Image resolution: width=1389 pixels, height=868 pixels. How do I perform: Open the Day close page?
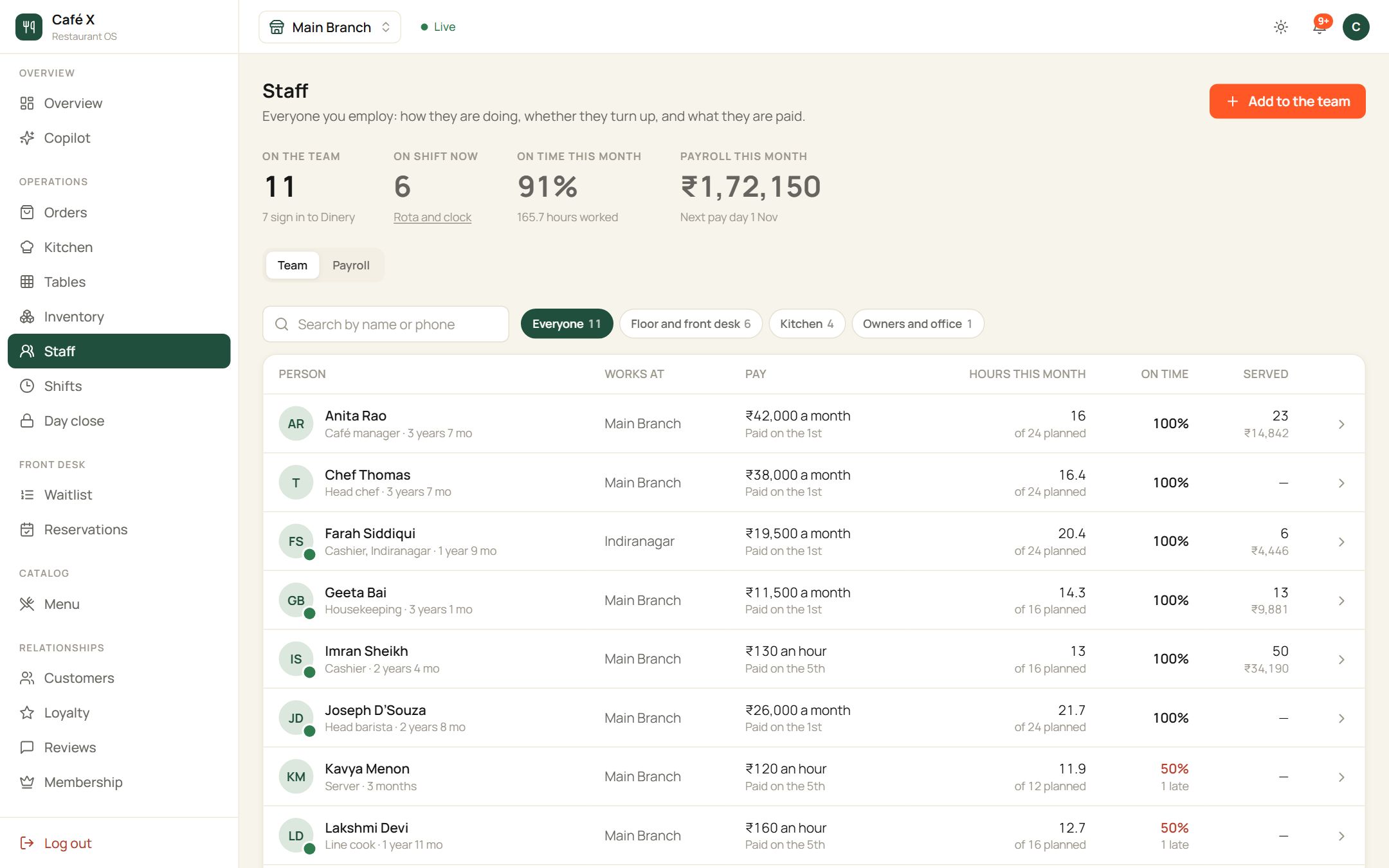(x=119, y=421)
